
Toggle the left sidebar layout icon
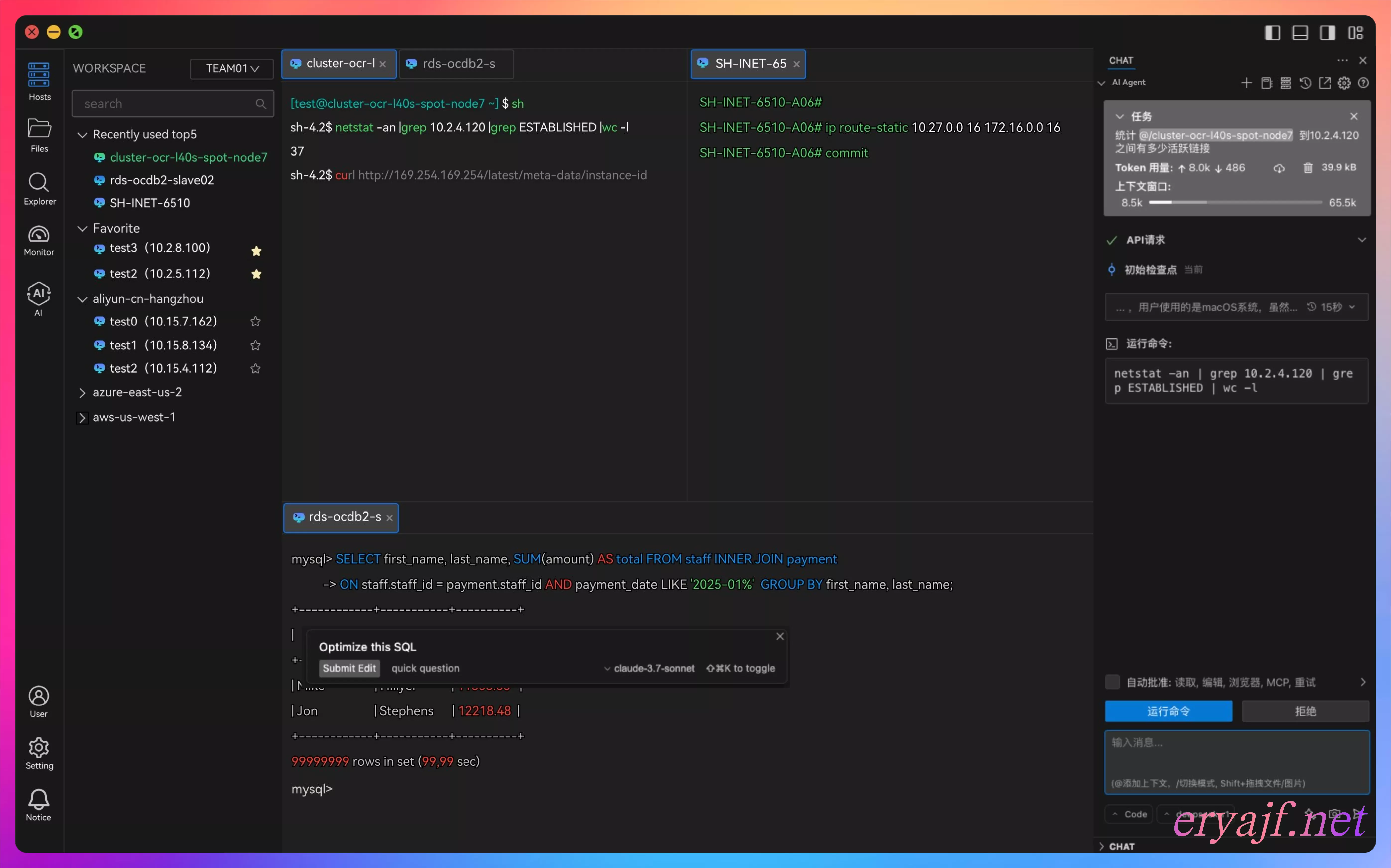click(x=1272, y=33)
